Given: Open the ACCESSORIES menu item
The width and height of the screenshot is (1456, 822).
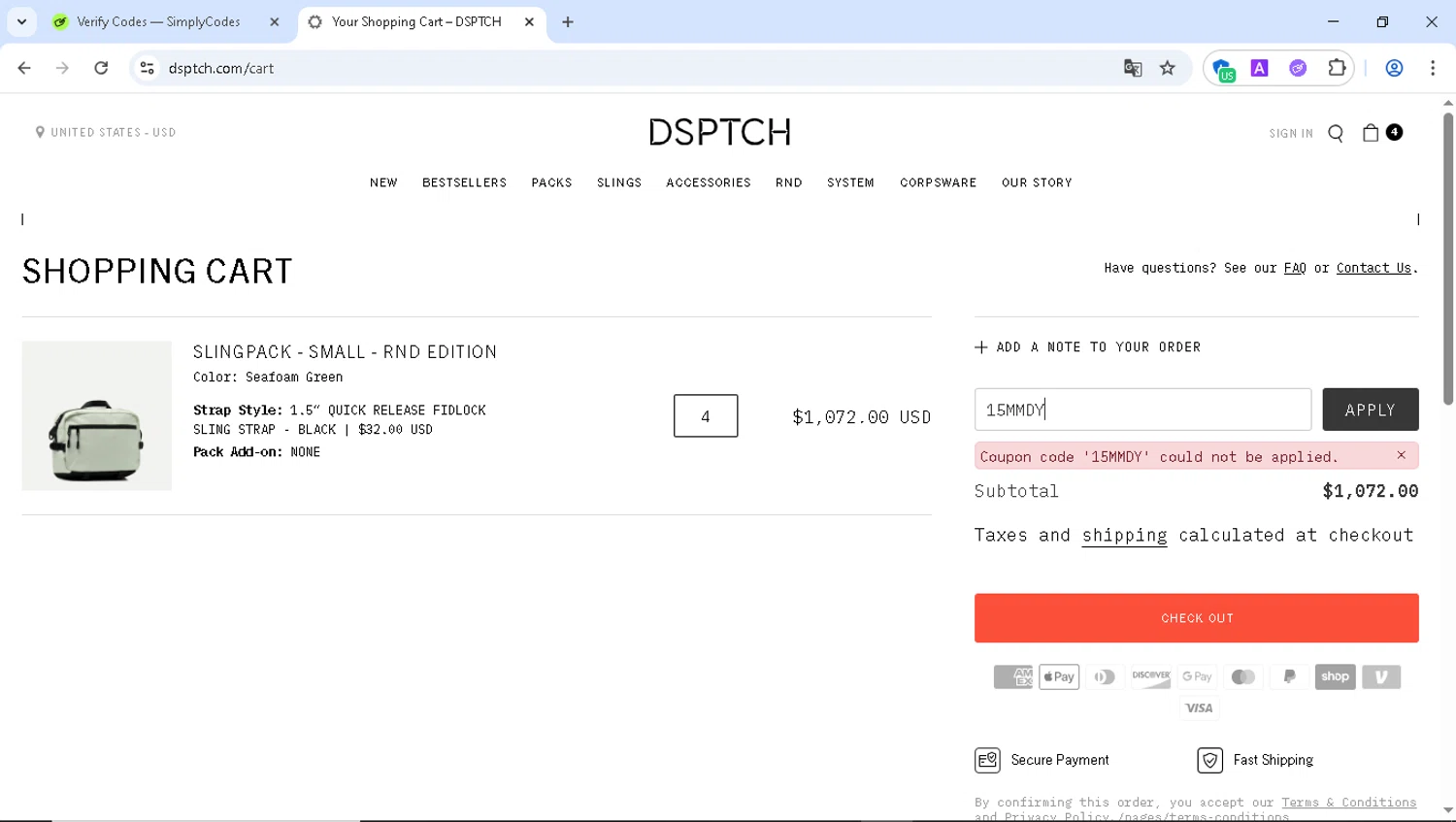Looking at the screenshot, I should coord(709,182).
